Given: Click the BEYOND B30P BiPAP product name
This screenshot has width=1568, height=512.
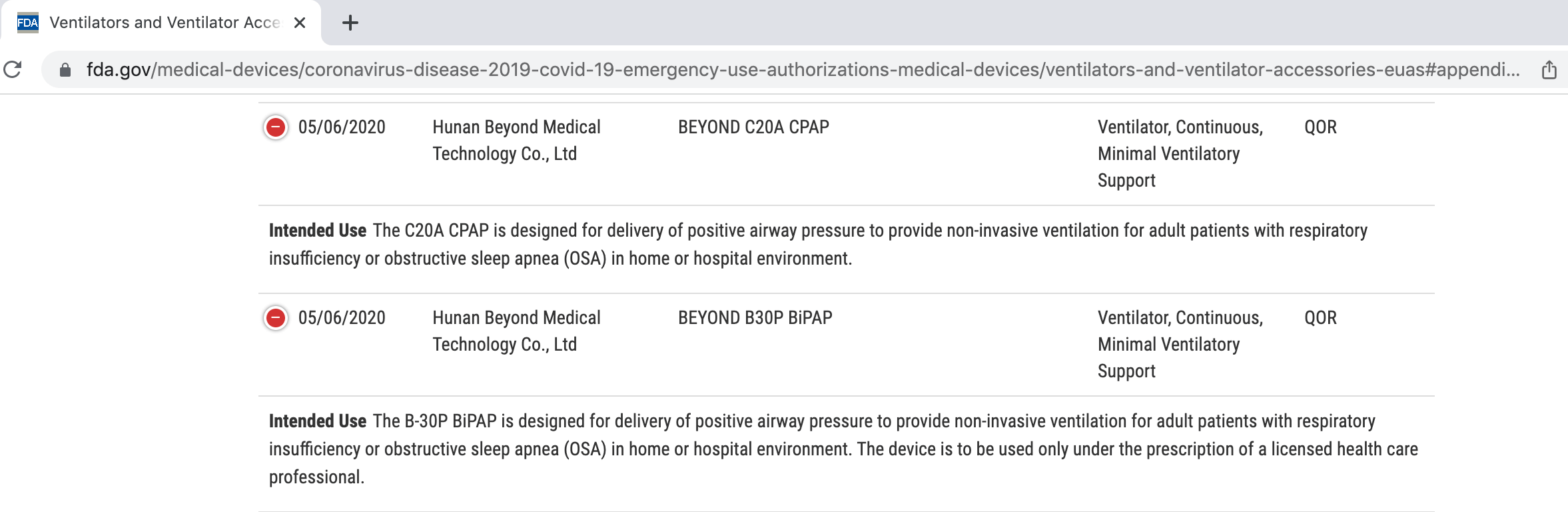Looking at the screenshot, I should point(755,318).
